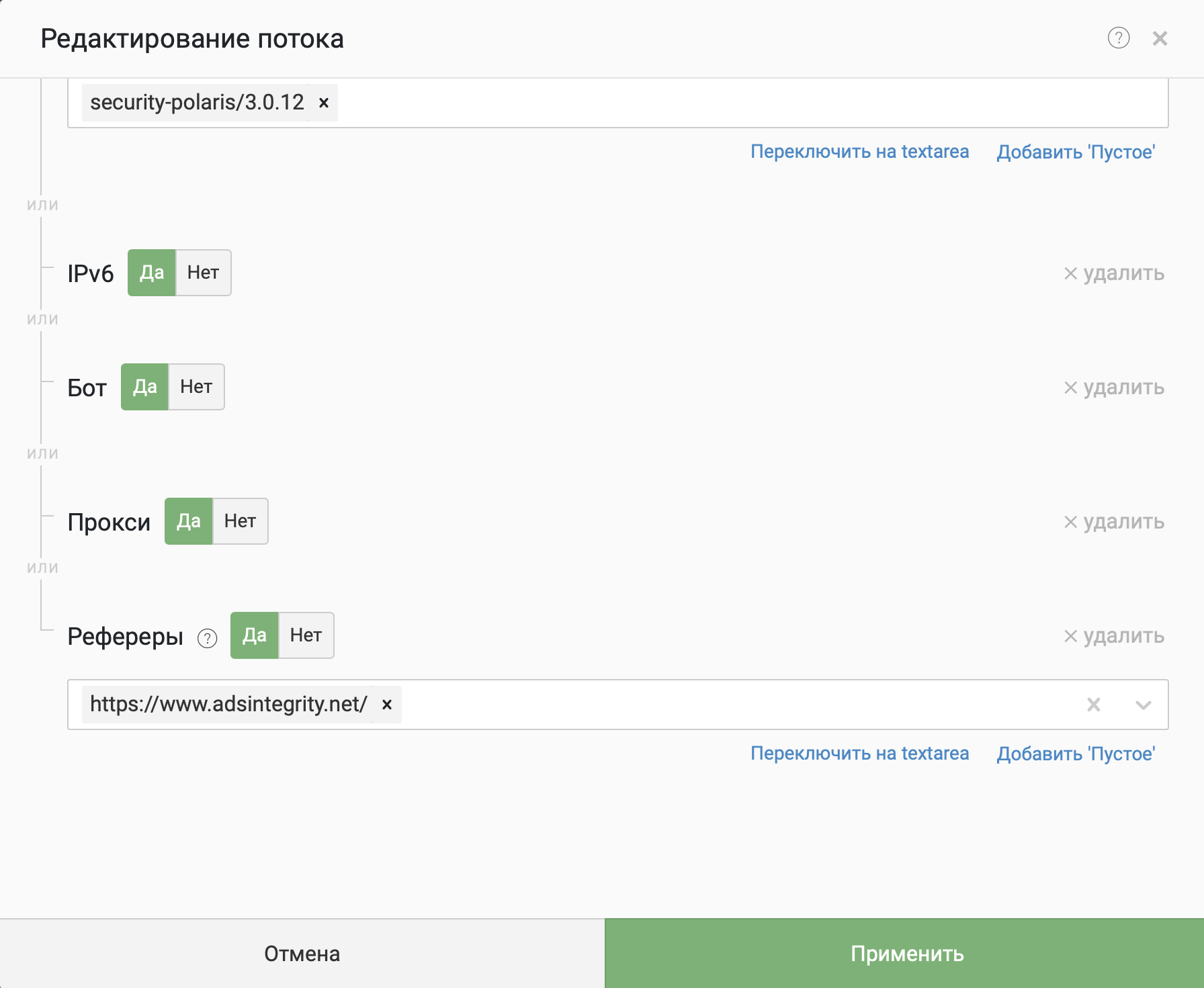The width and height of the screenshot is (1204, 988).
Task: Click the help question mark icon in header
Action: point(1118,38)
